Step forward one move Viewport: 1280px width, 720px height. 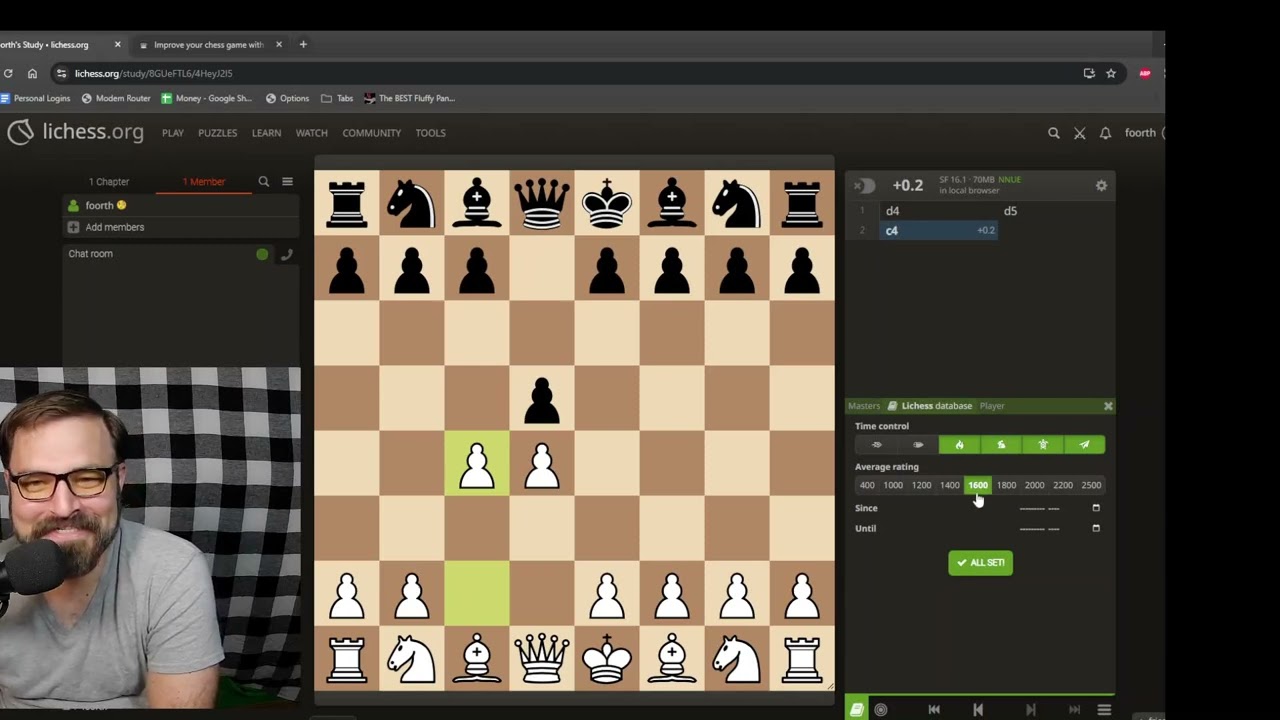coord(1030,710)
